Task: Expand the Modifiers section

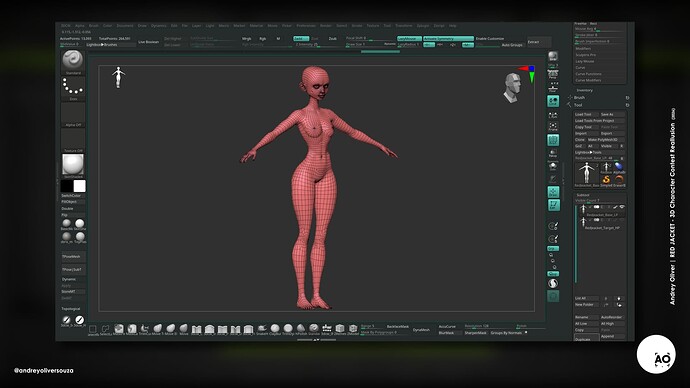Action: (584, 48)
